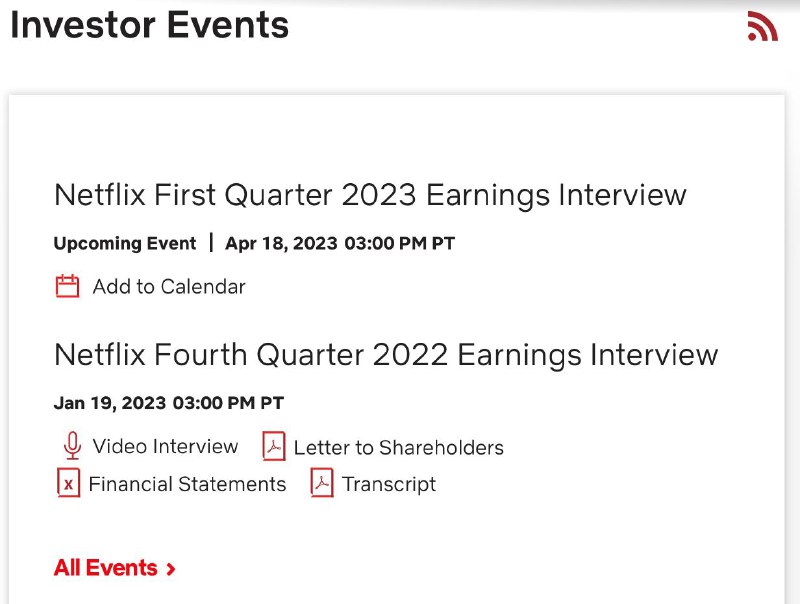This screenshot has height=604, width=800.
Task: Select the Netflix Fourth Quarter 2022 Earnings Interview
Action: tap(385, 354)
